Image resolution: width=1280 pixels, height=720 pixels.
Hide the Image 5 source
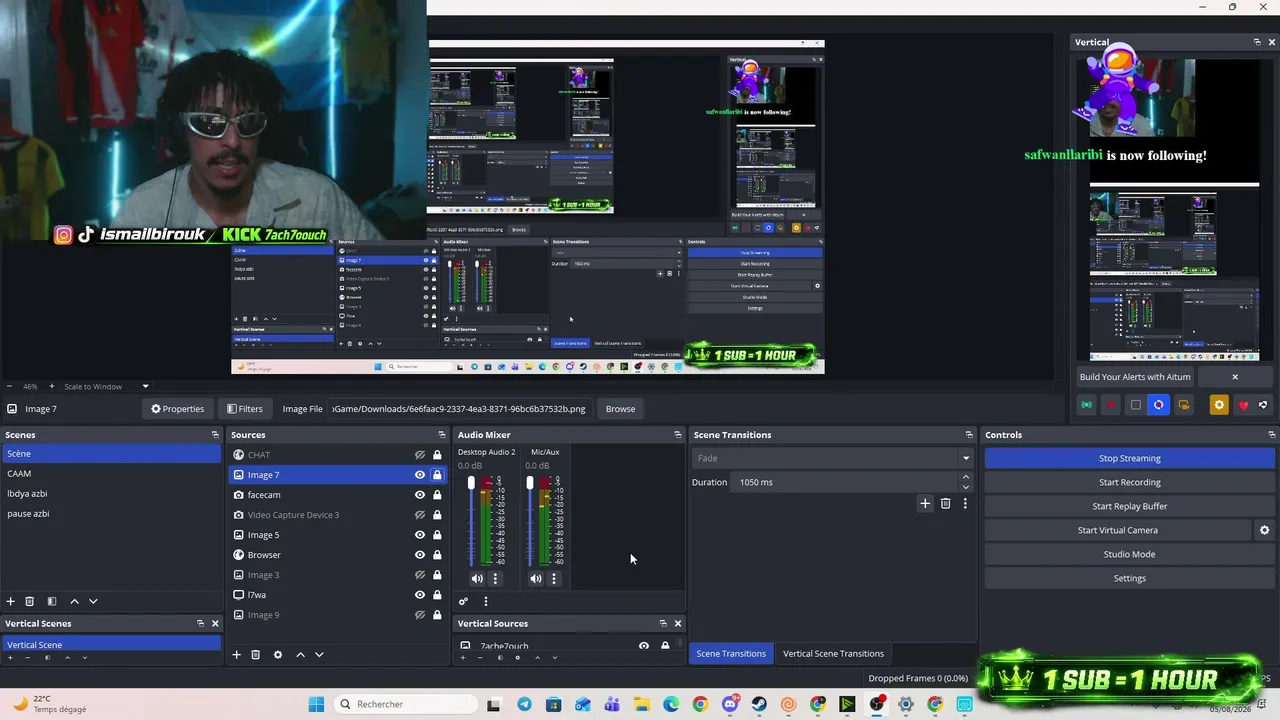point(420,535)
